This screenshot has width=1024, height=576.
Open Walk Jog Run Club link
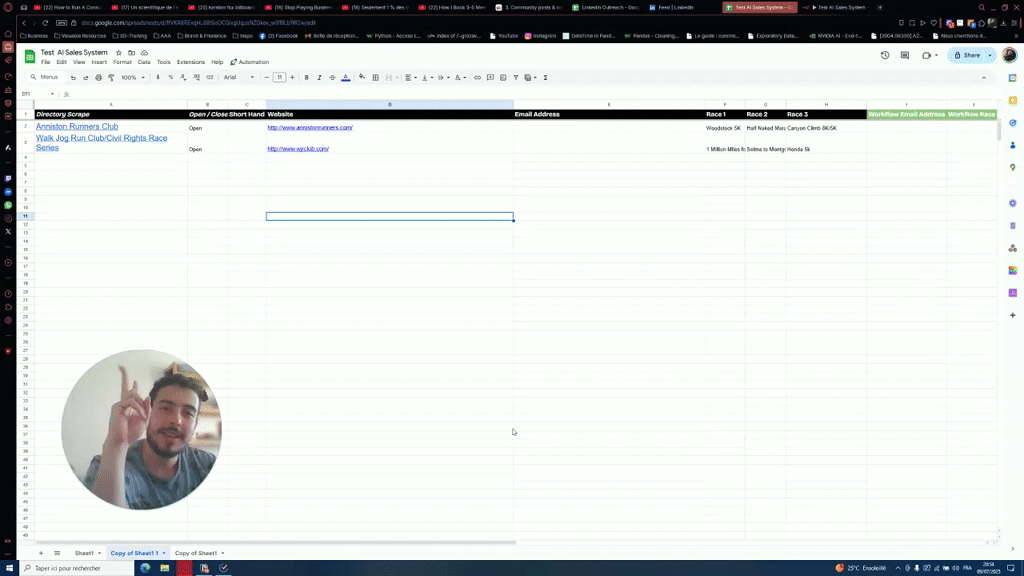tap(101, 143)
